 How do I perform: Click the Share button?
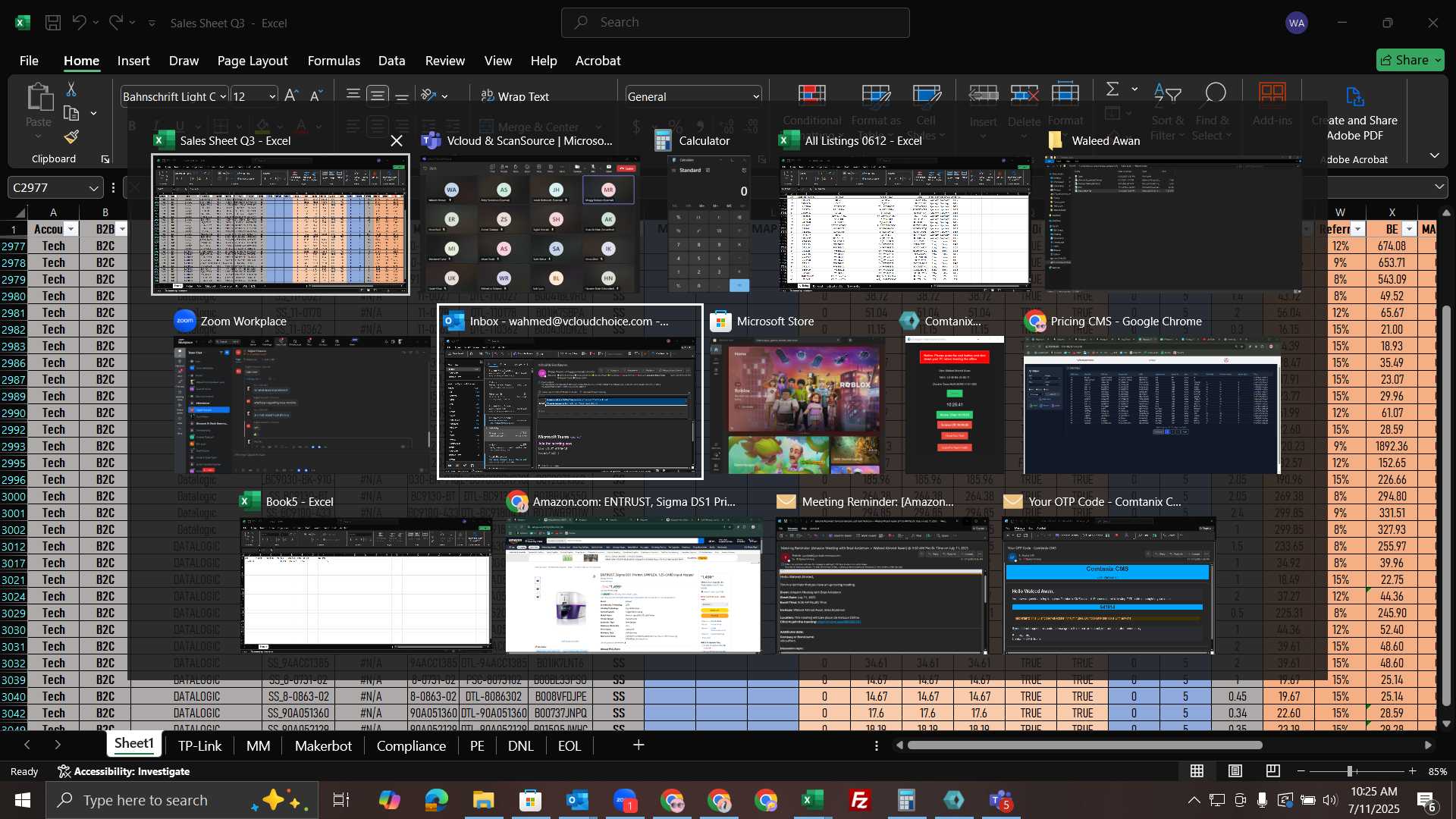[1410, 60]
